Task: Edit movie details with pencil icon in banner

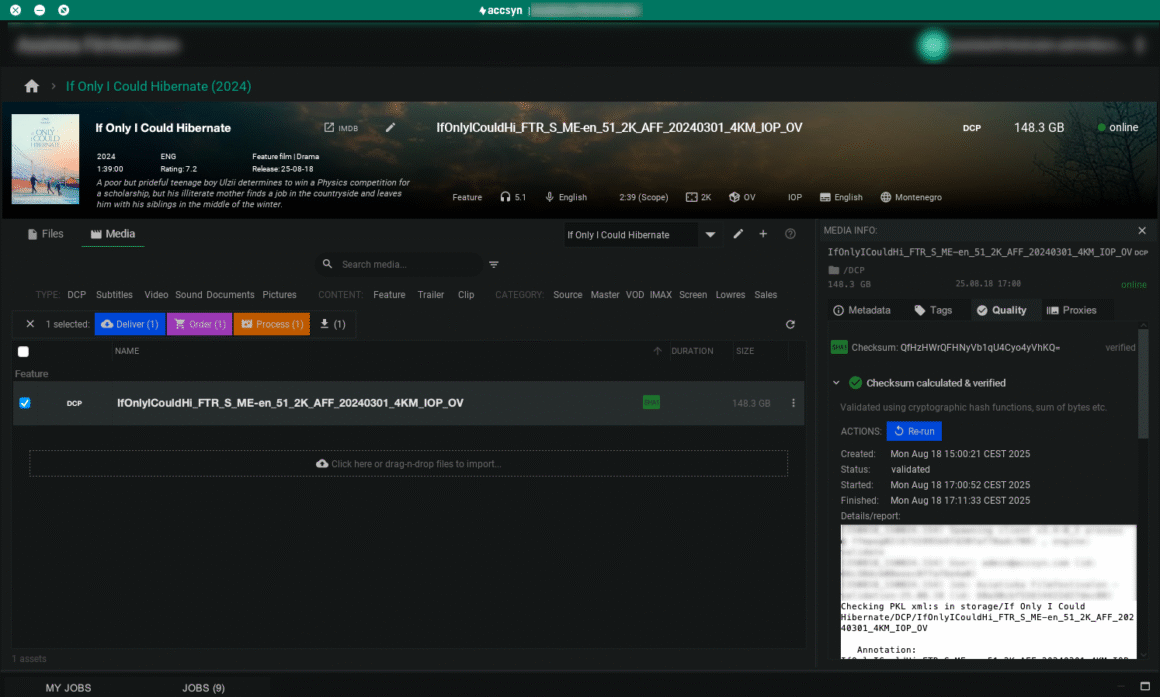Action: tap(390, 127)
